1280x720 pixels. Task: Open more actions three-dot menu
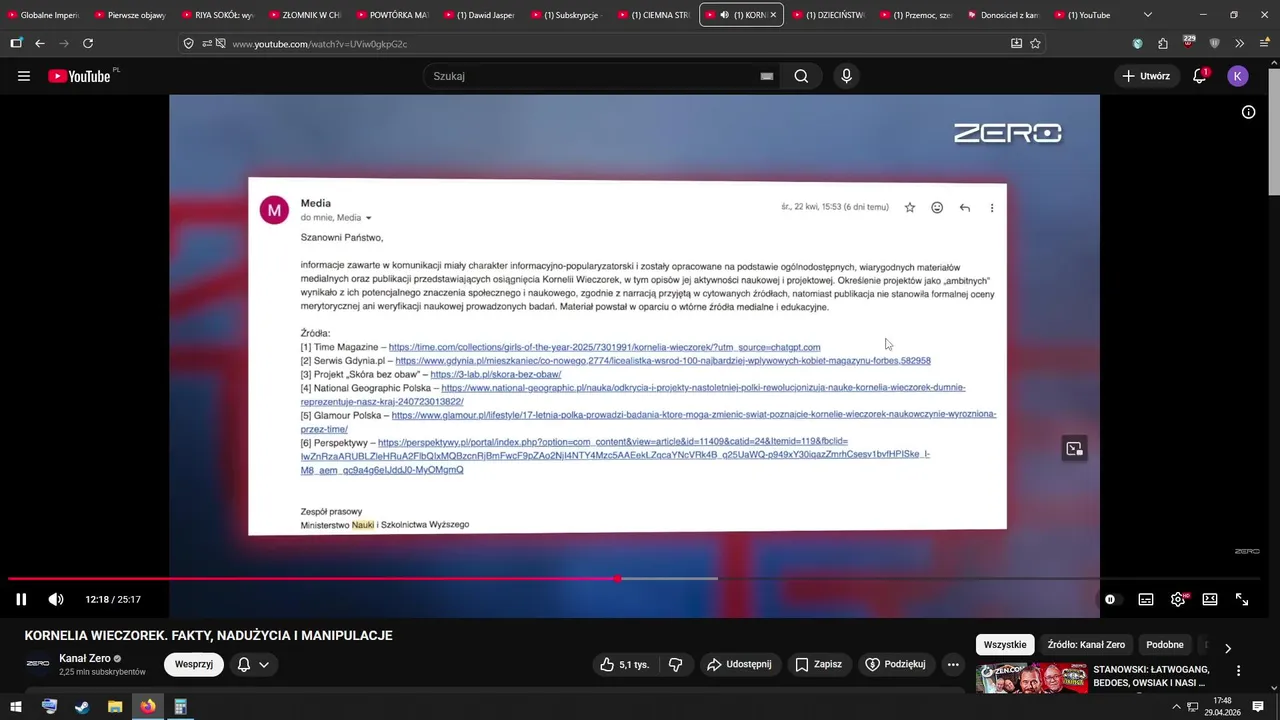click(x=953, y=664)
